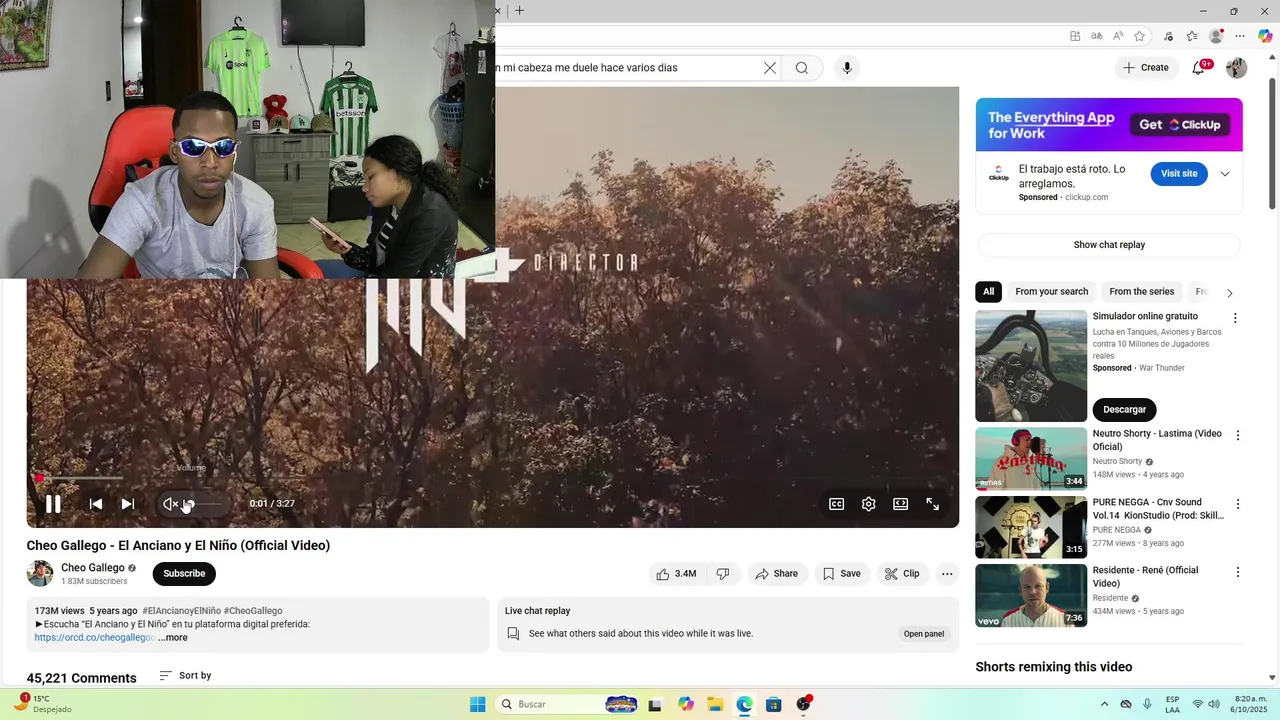Toggle closed captions on the player

[837, 504]
